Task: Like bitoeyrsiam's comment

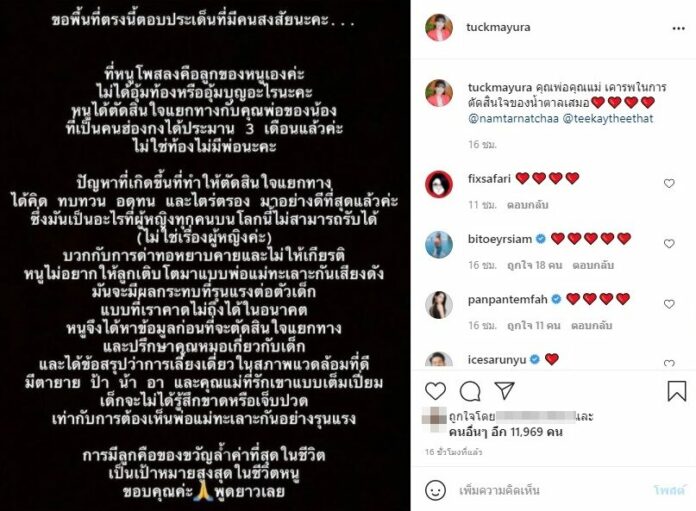Action: (669, 243)
